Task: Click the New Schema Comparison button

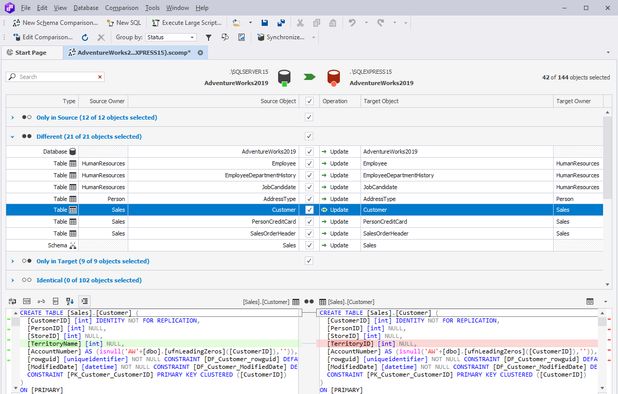Action: click(55, 23)
